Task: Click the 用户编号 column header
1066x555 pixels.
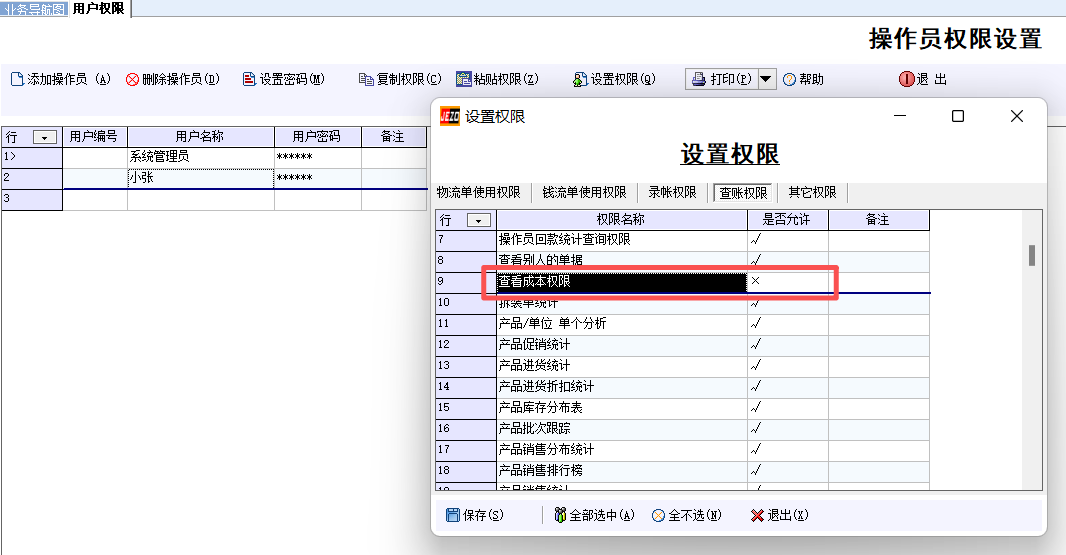Action: coord(94,137)
